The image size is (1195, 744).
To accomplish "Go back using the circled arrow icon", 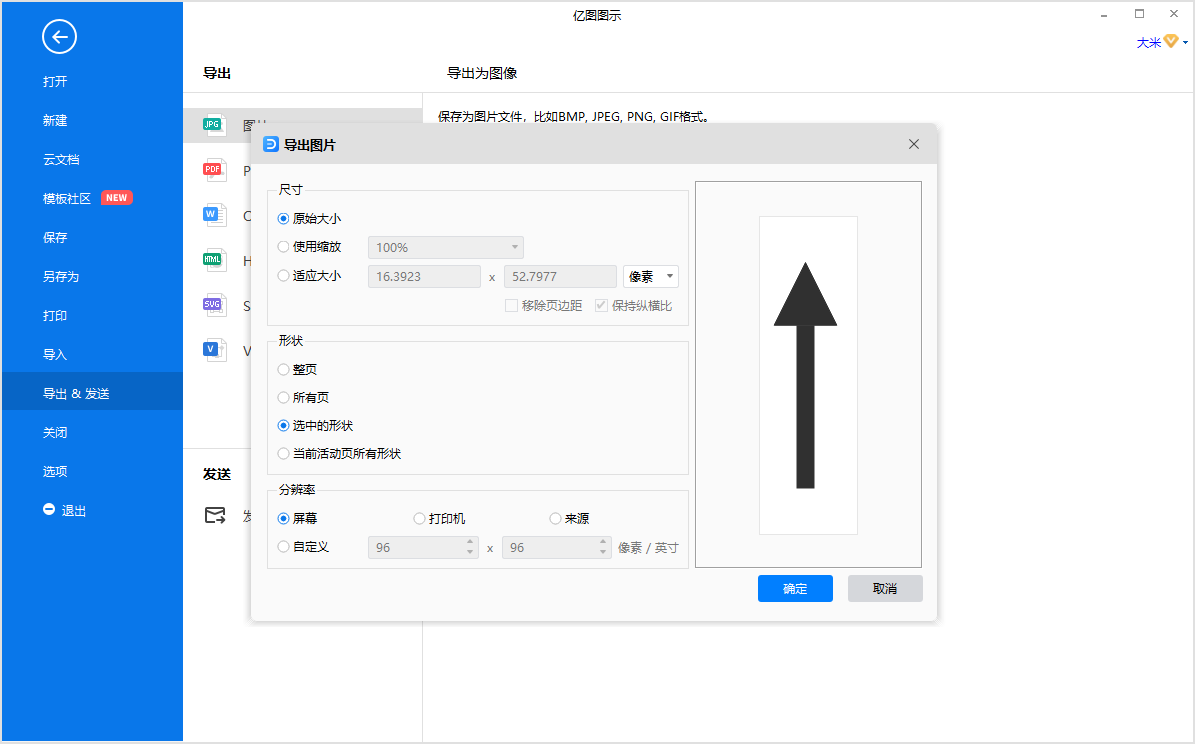I will (x=59, y=37).
